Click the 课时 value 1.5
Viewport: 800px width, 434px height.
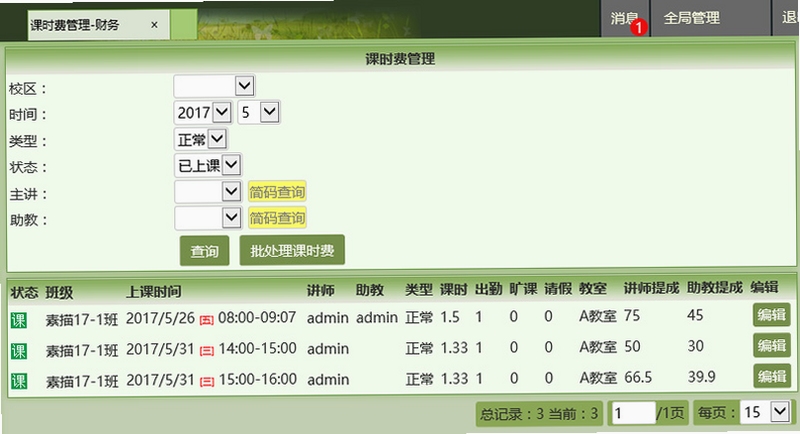pyautogui.click(x=450, y=317)
